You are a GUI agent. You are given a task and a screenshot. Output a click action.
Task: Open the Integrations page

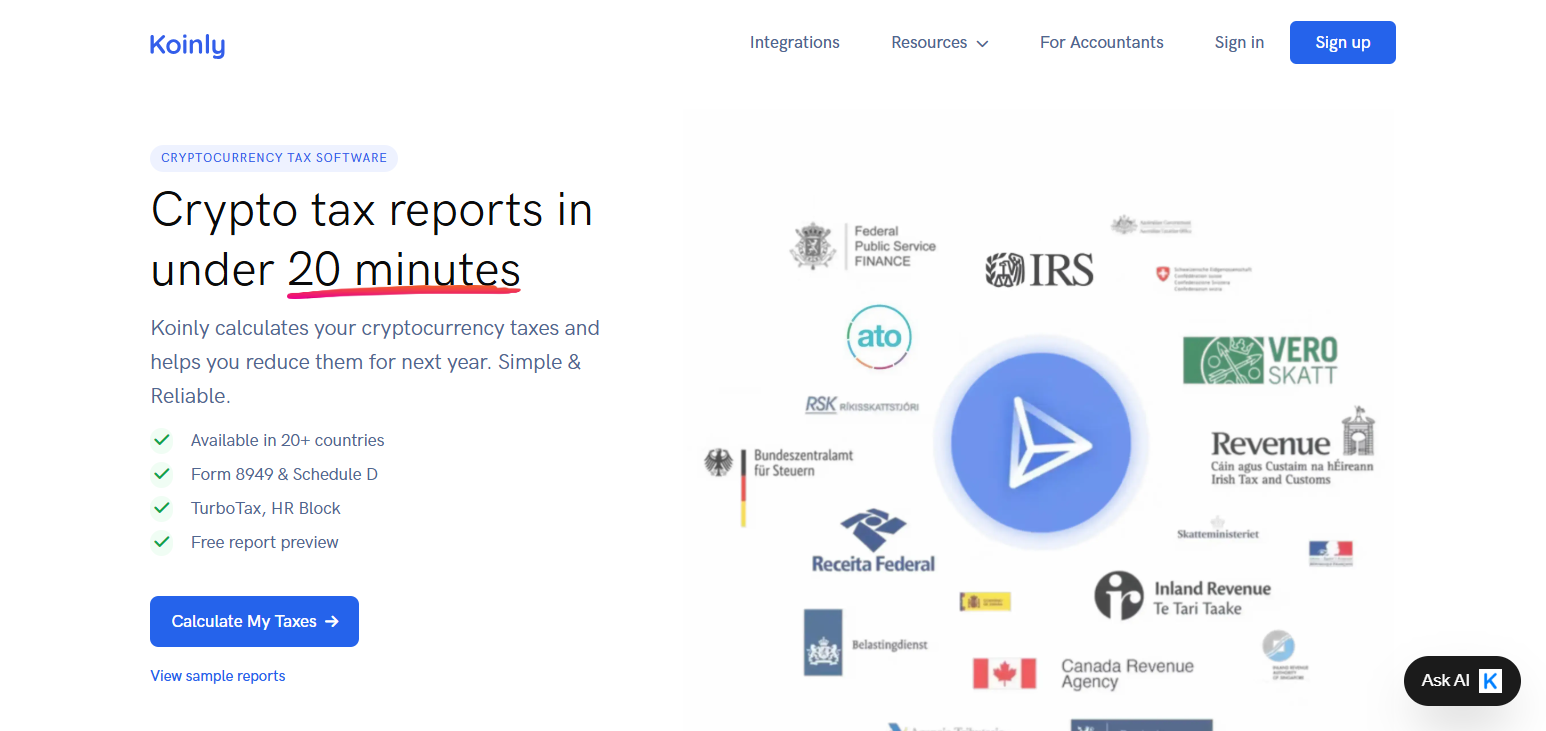tap(795, 42)
